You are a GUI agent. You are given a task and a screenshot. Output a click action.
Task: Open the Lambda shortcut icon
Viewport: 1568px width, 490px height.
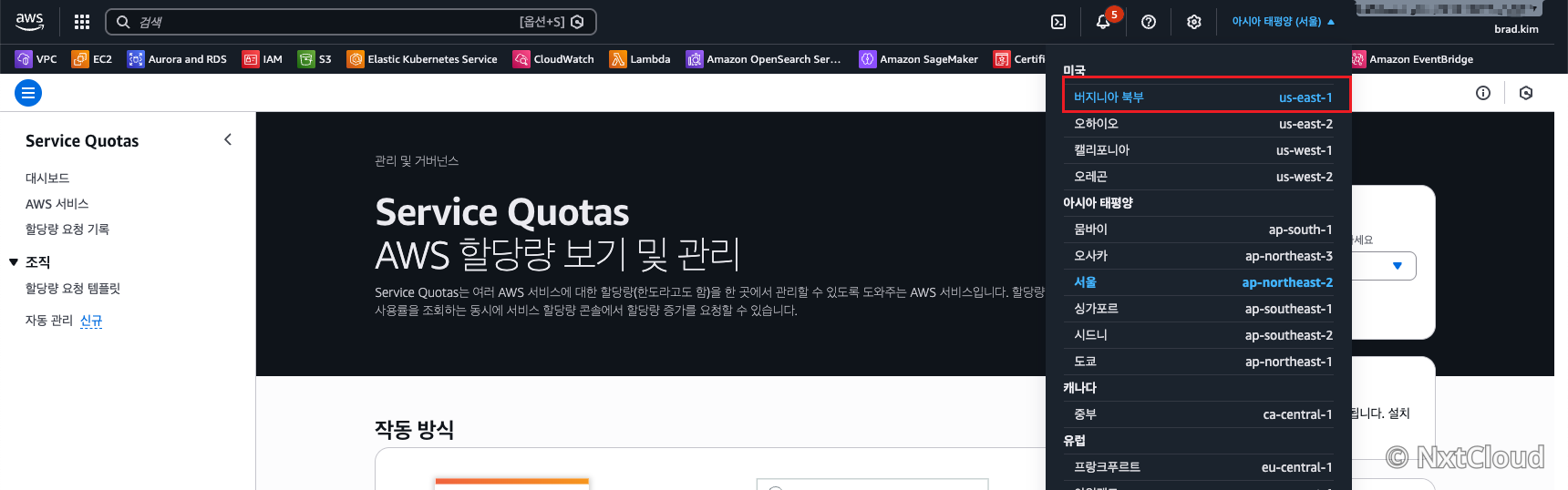[x=618, y=59]
